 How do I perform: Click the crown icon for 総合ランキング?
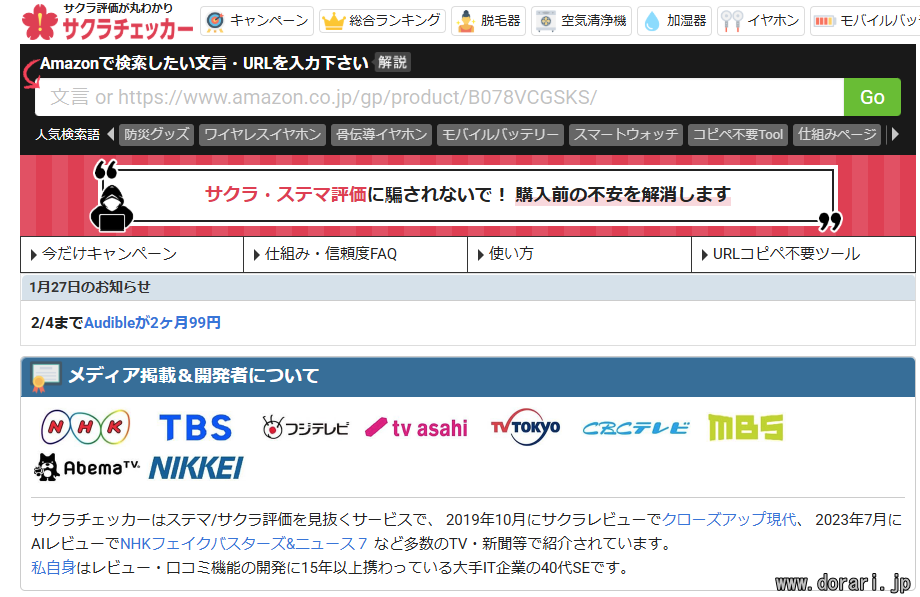[x=333, y=22]
